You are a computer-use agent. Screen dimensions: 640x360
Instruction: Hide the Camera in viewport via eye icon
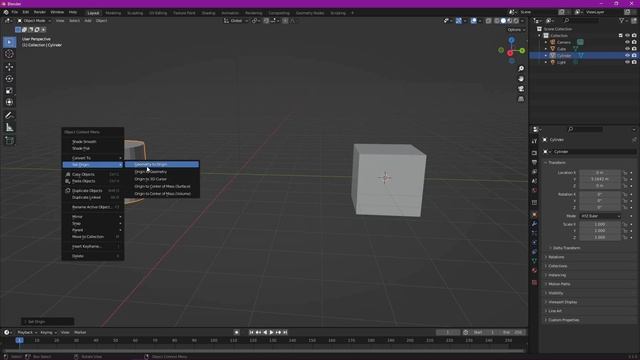pos(627,42)
